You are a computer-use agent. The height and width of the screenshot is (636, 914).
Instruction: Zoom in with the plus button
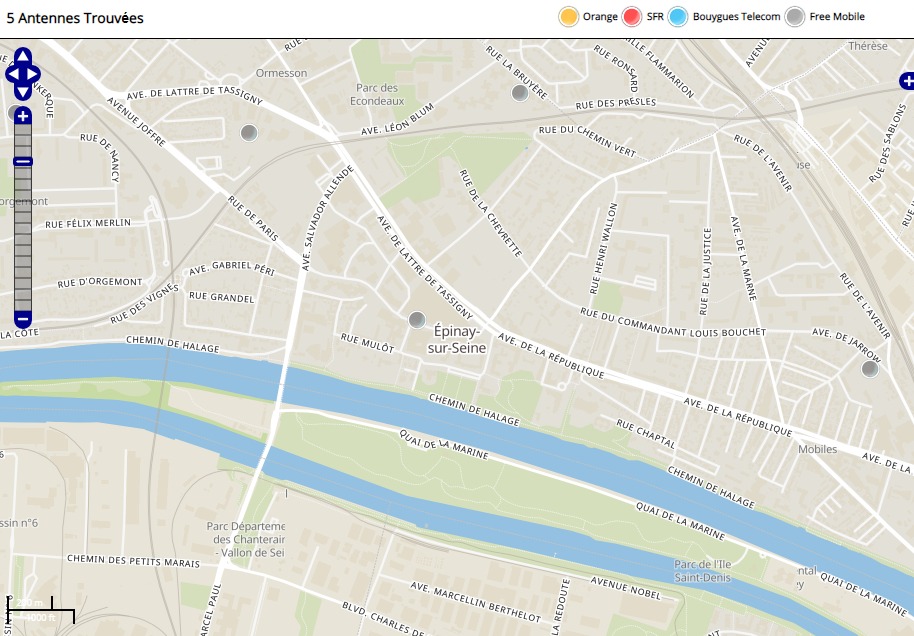(x=22, y=117)
